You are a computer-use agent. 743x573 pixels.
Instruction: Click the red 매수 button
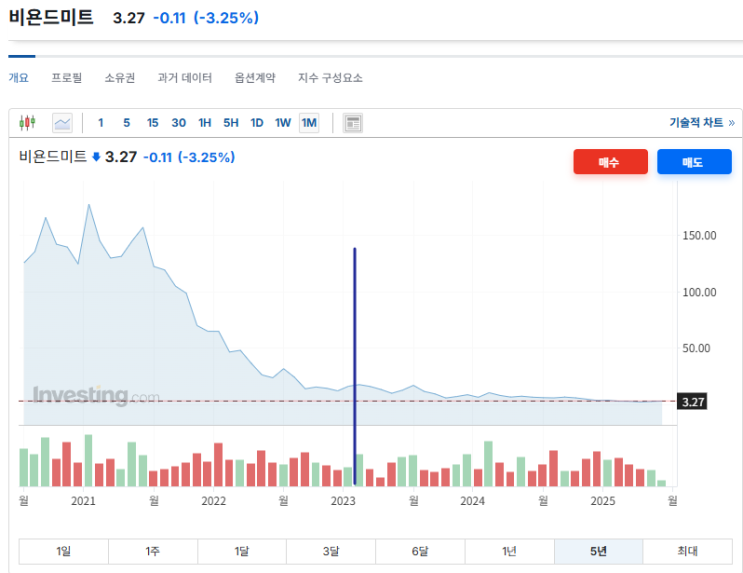click(x=610, y=162)
